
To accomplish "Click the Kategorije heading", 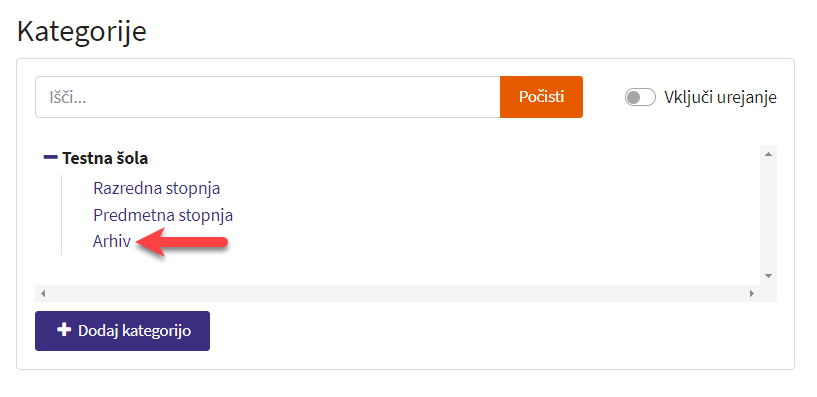I will coord(82,31).
